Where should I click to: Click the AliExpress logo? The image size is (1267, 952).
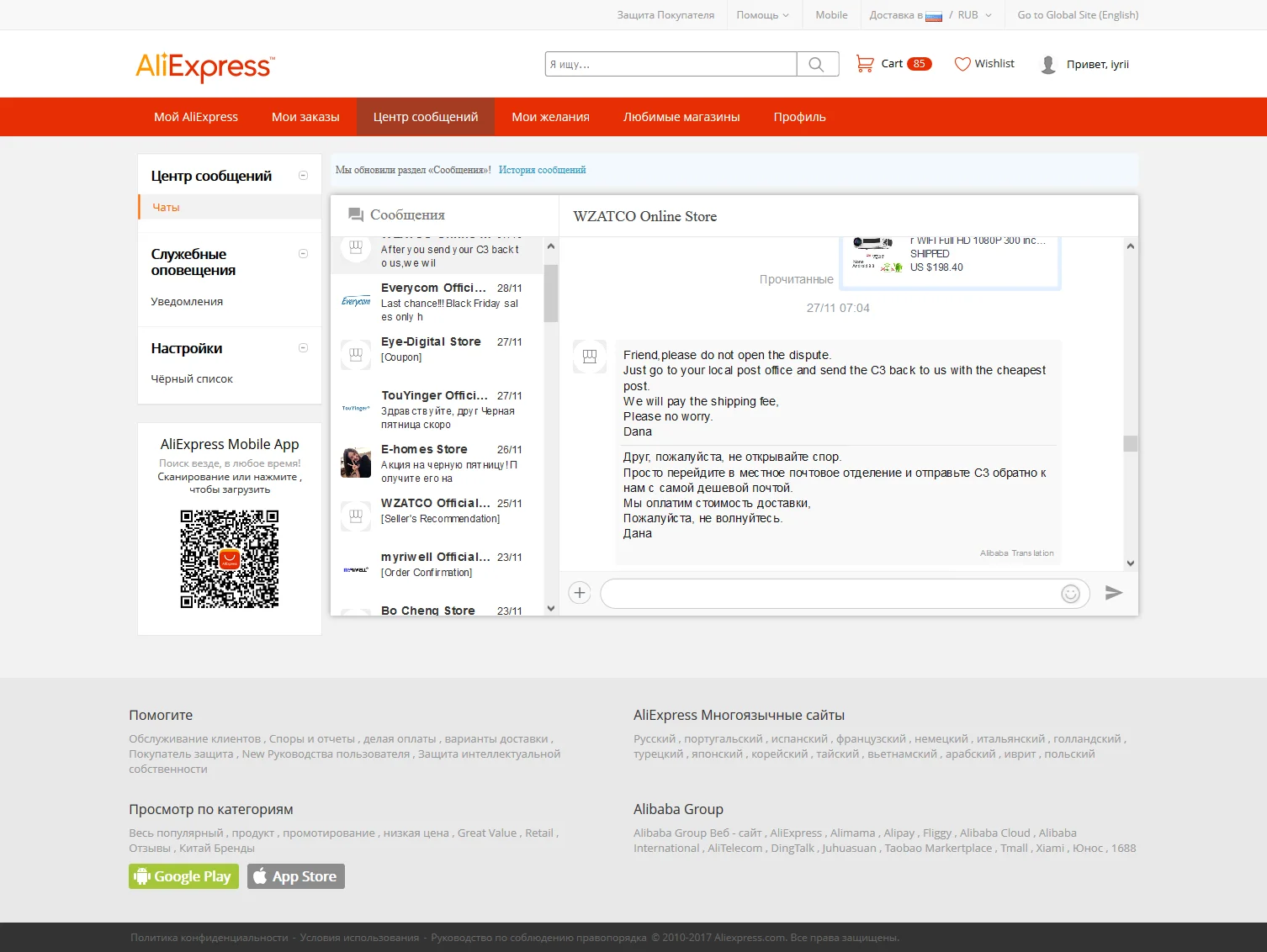coord(204,66)
